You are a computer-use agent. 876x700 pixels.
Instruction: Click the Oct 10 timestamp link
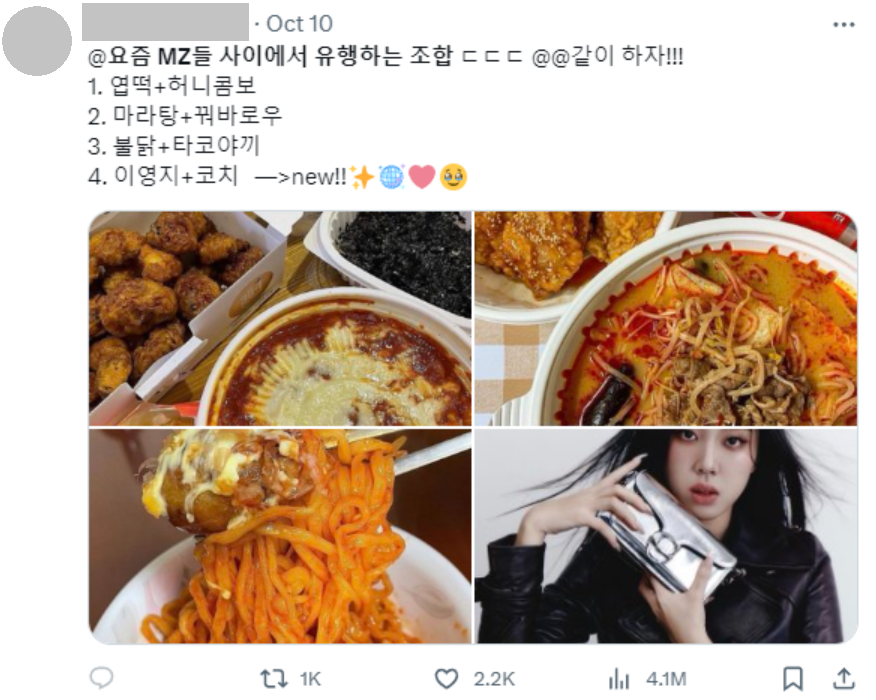tap(299, 24)
